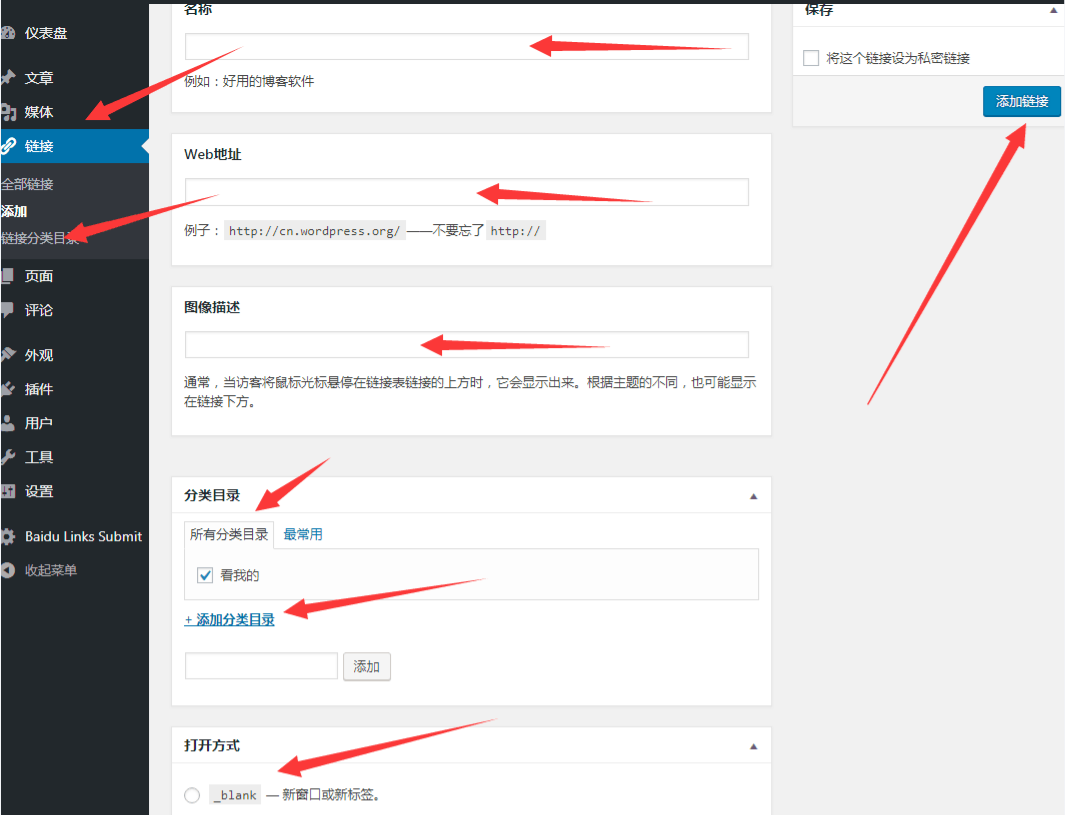Viewport: 1065px width, 815px height.
Task: Click the Baidu Links Submit gear icon
Action: pyautogui.click(x=8, y=536)
